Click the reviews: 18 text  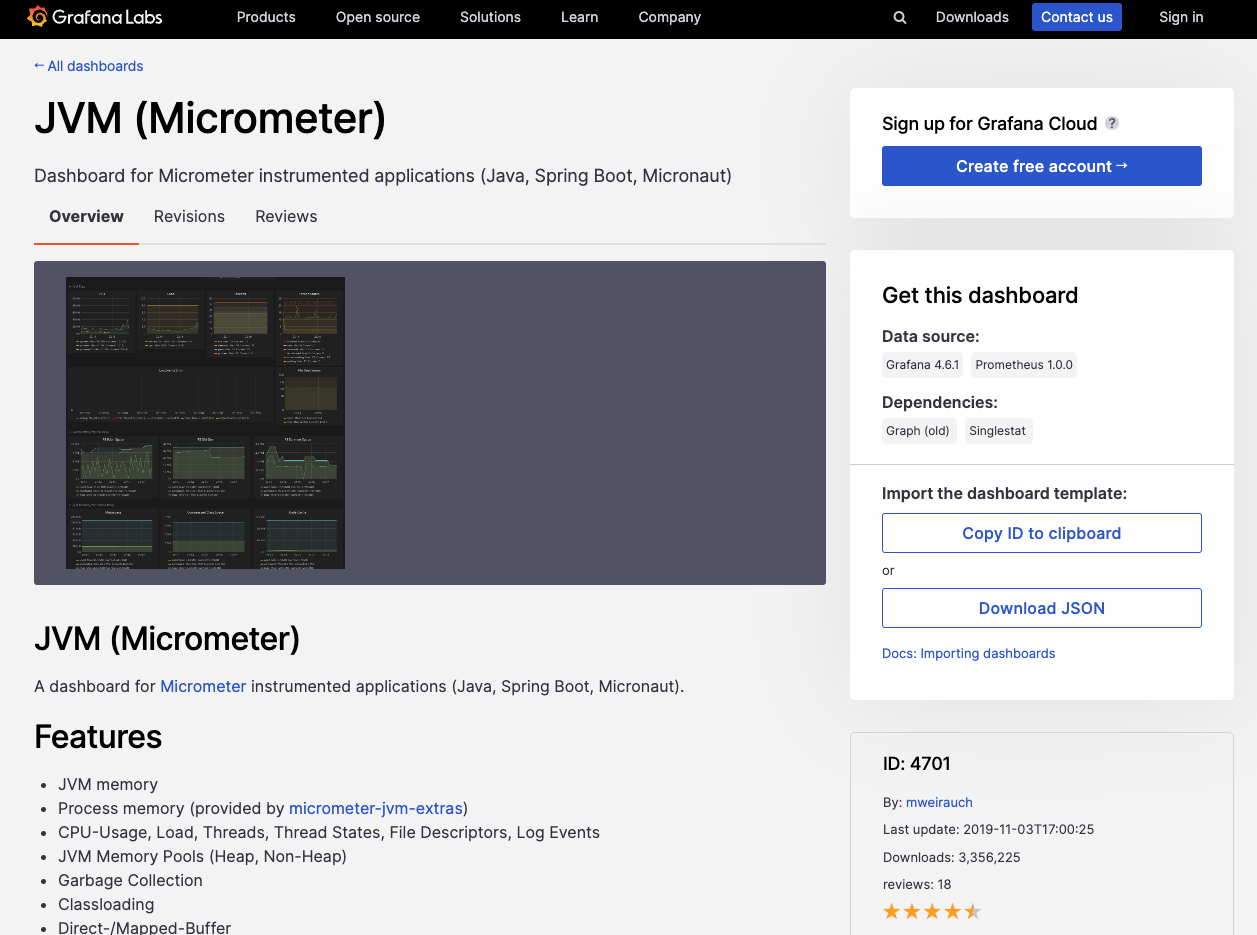[917, 884]
